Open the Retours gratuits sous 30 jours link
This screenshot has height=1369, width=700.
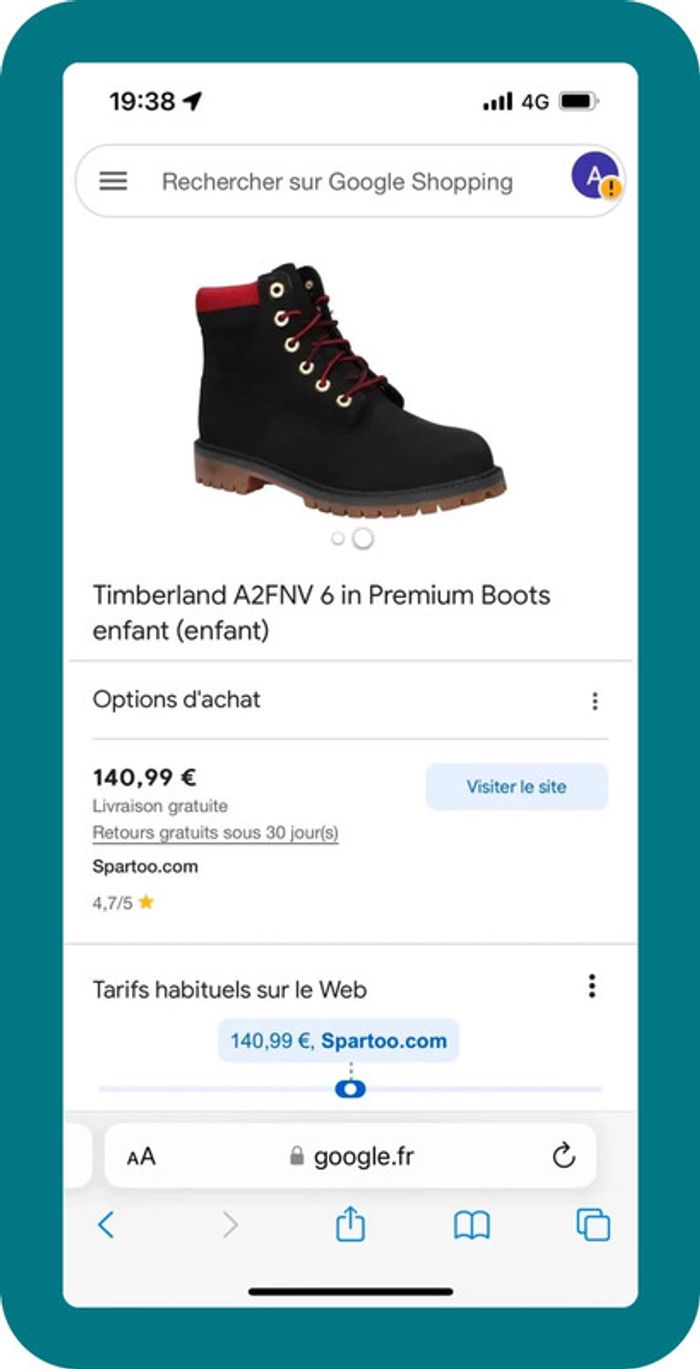coord(216,832)
